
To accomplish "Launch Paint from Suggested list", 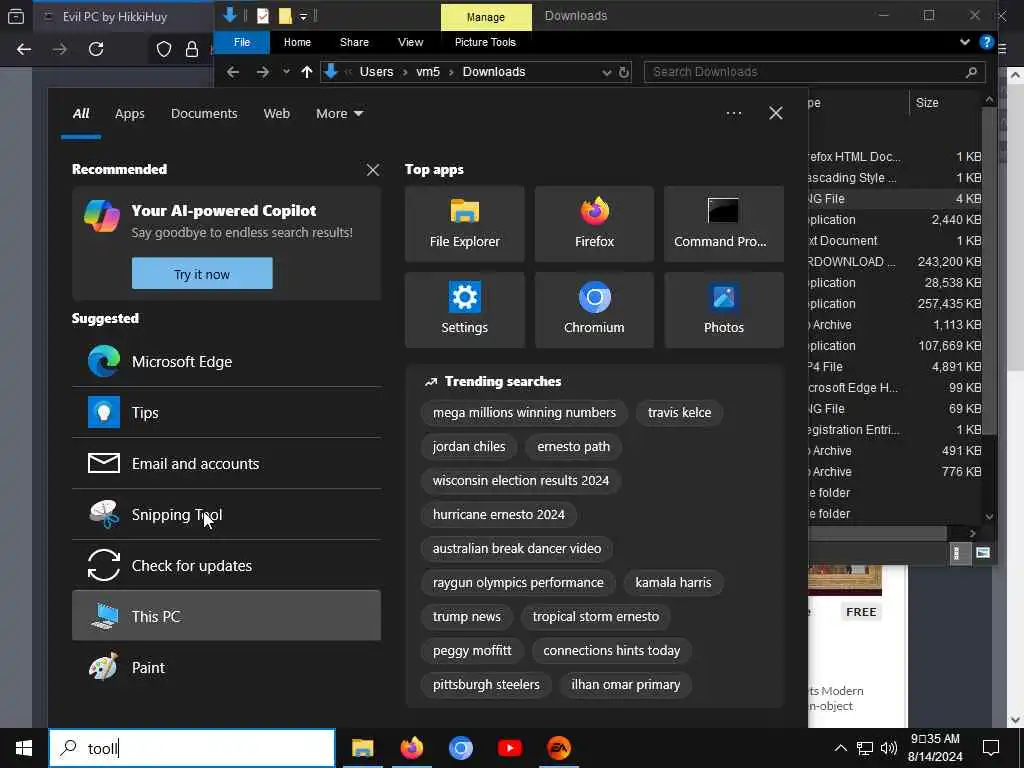I will point(226,667).
